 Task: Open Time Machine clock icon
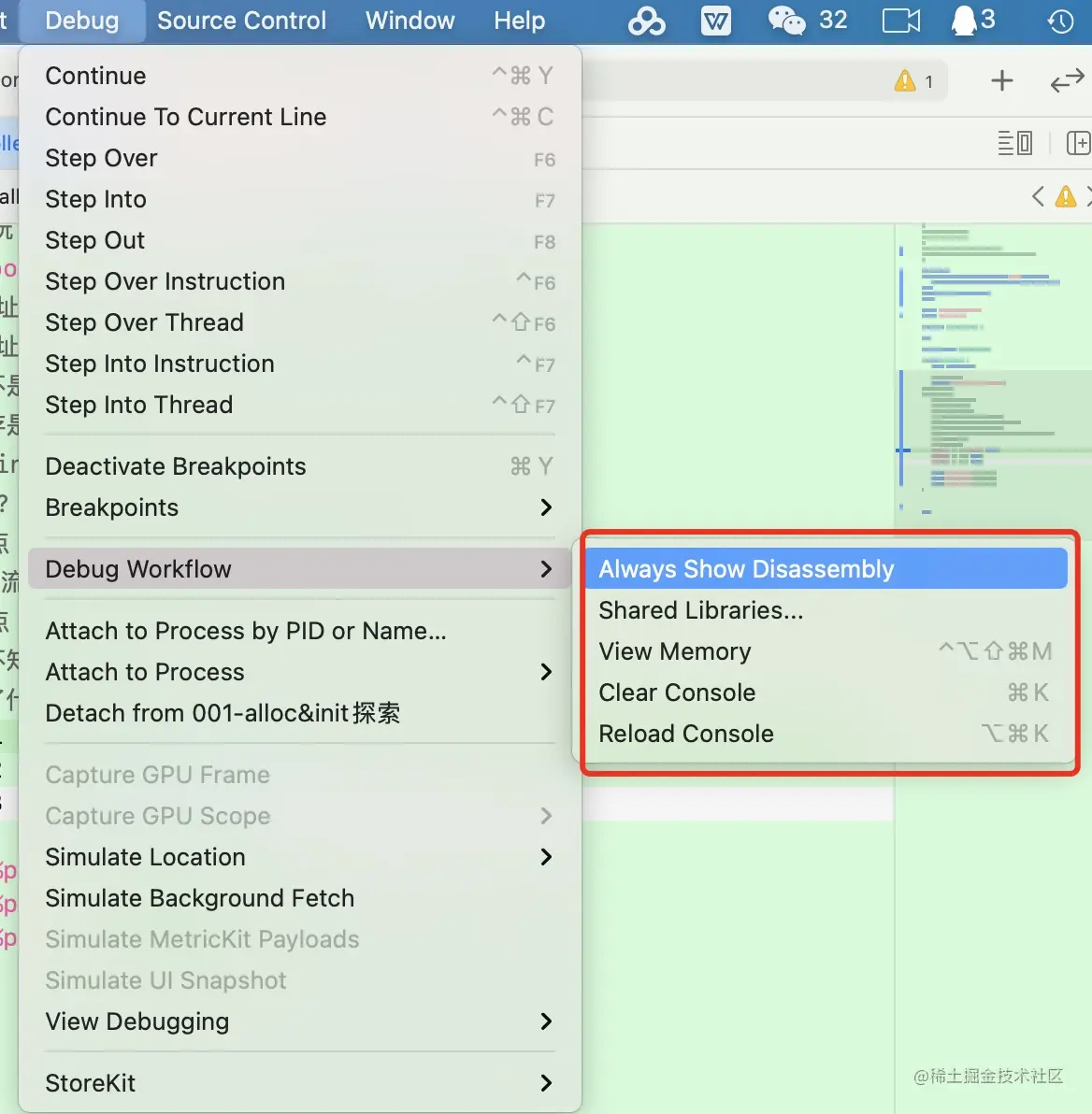tap(1060, 21)
